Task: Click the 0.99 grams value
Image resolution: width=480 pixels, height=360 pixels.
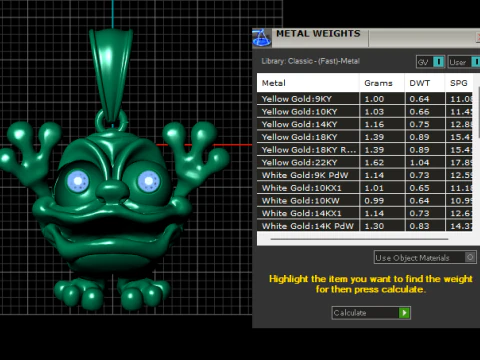Action: [374, 201]
